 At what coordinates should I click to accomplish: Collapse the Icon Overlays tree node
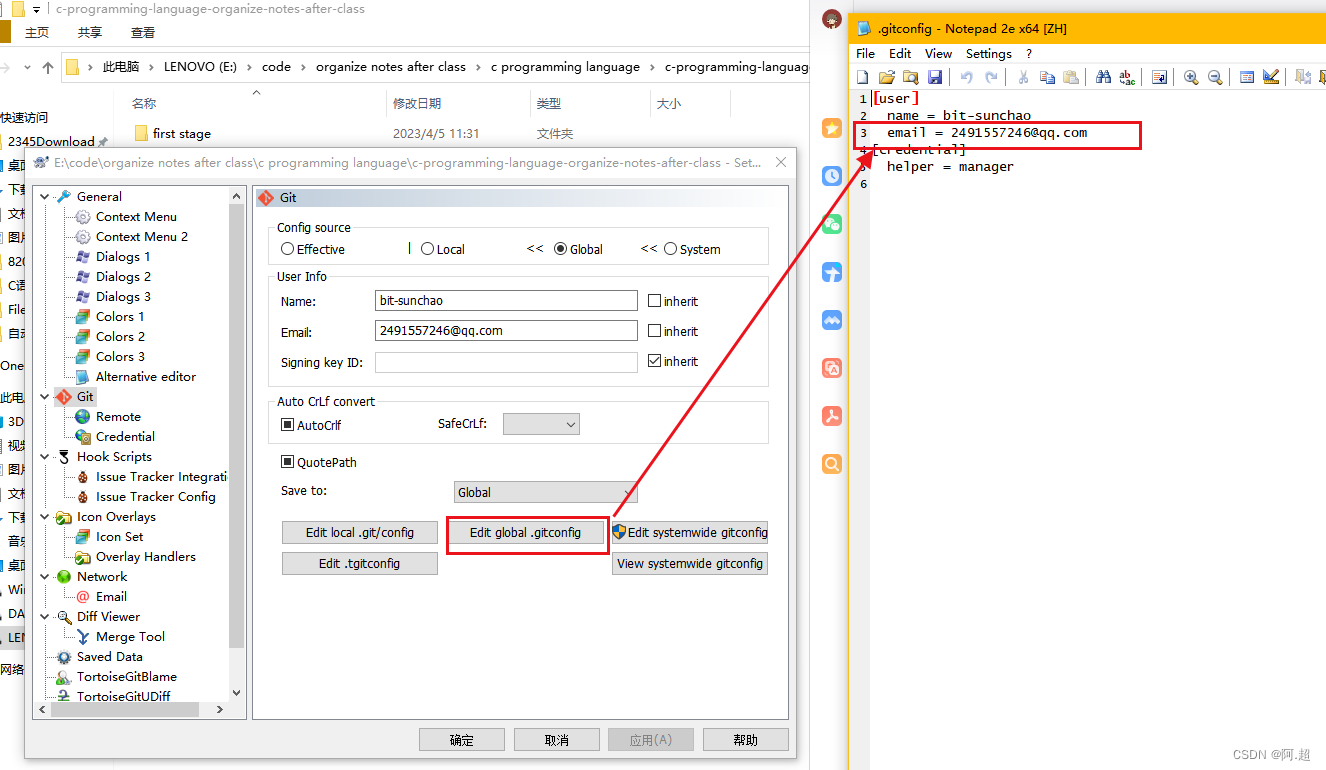click(x=45, y=516)
